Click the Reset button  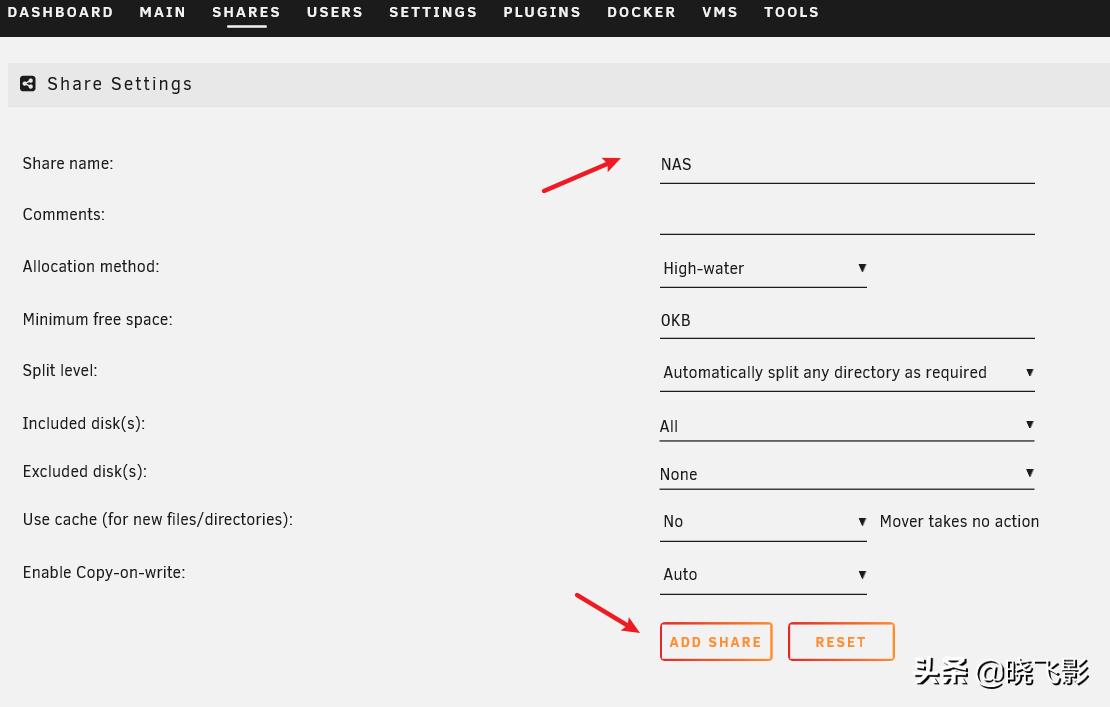[840, 642]
